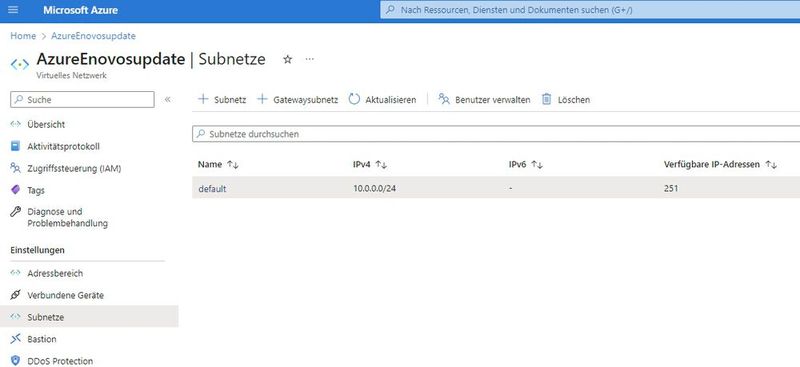Go to Home breadcrumb

click(23, 36)
